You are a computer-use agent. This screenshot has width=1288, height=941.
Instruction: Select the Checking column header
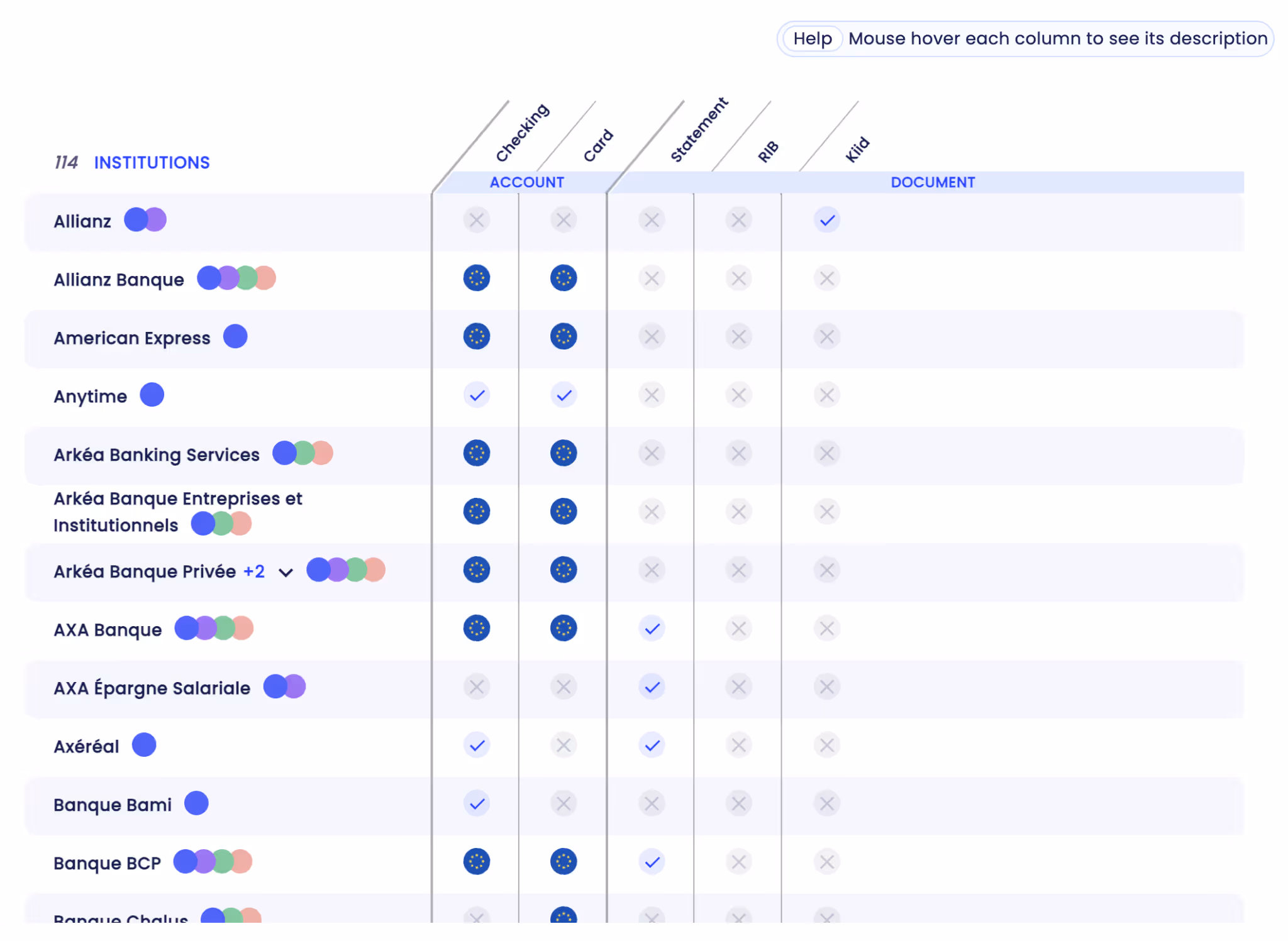click(x=522, y=133)
